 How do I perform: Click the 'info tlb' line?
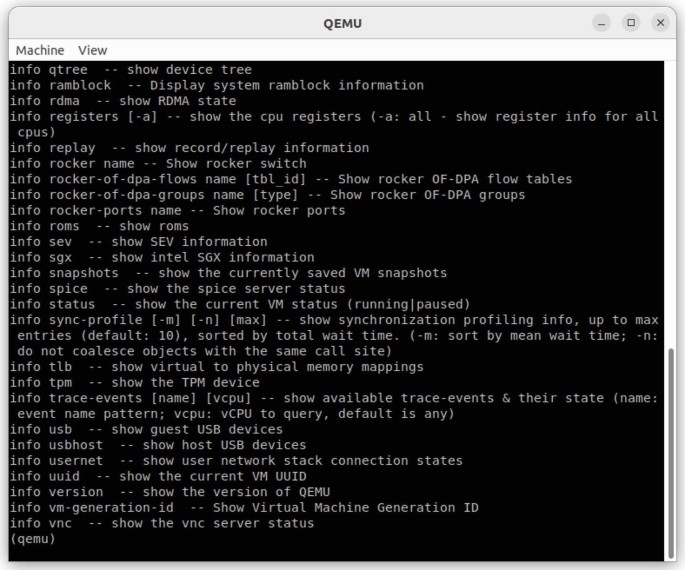click(x=217, y=367)
